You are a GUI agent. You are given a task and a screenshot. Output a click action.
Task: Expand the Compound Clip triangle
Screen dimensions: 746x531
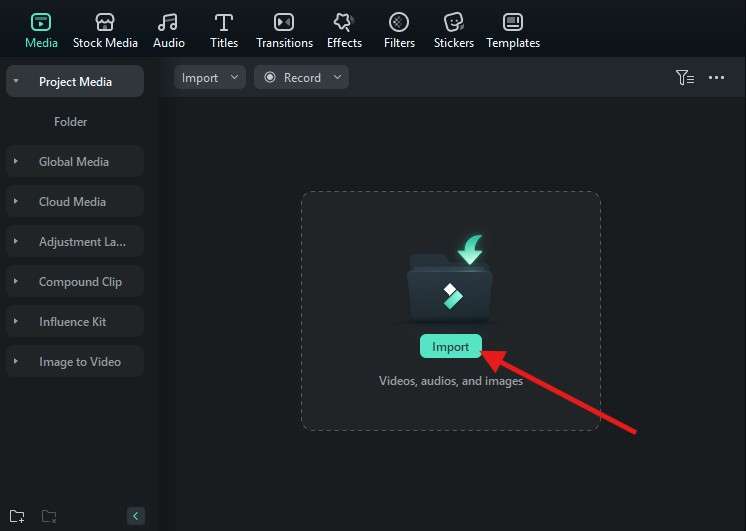tap(16, 281)
